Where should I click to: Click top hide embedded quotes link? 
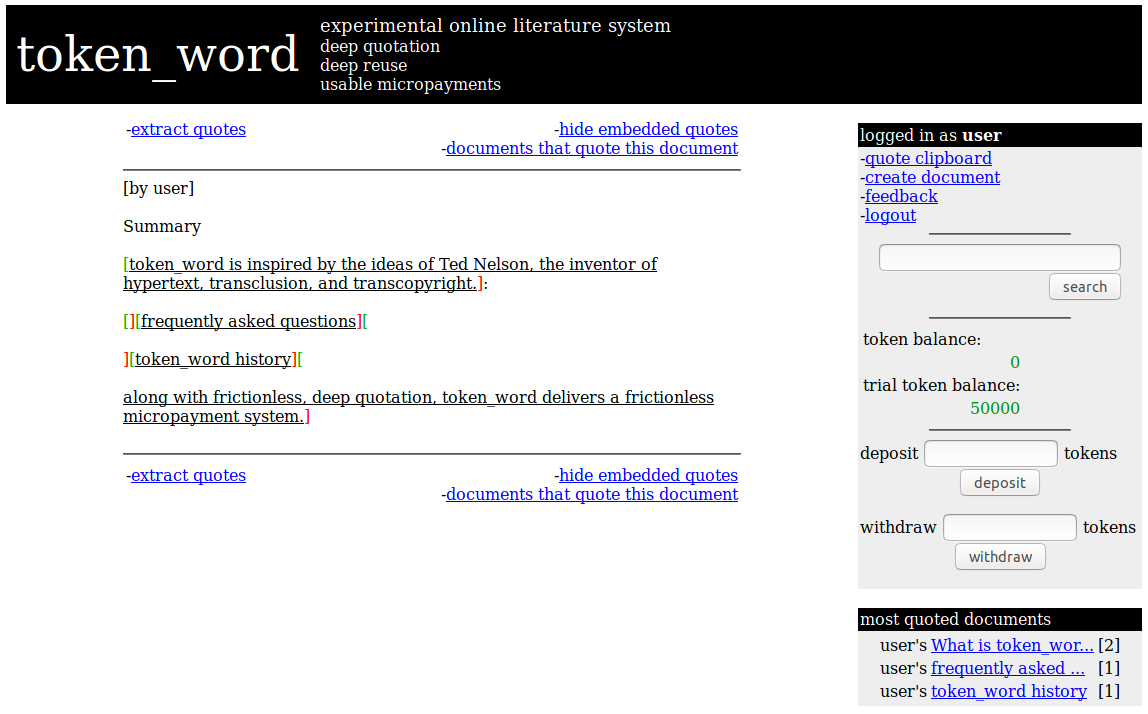(x=649, y=130)
